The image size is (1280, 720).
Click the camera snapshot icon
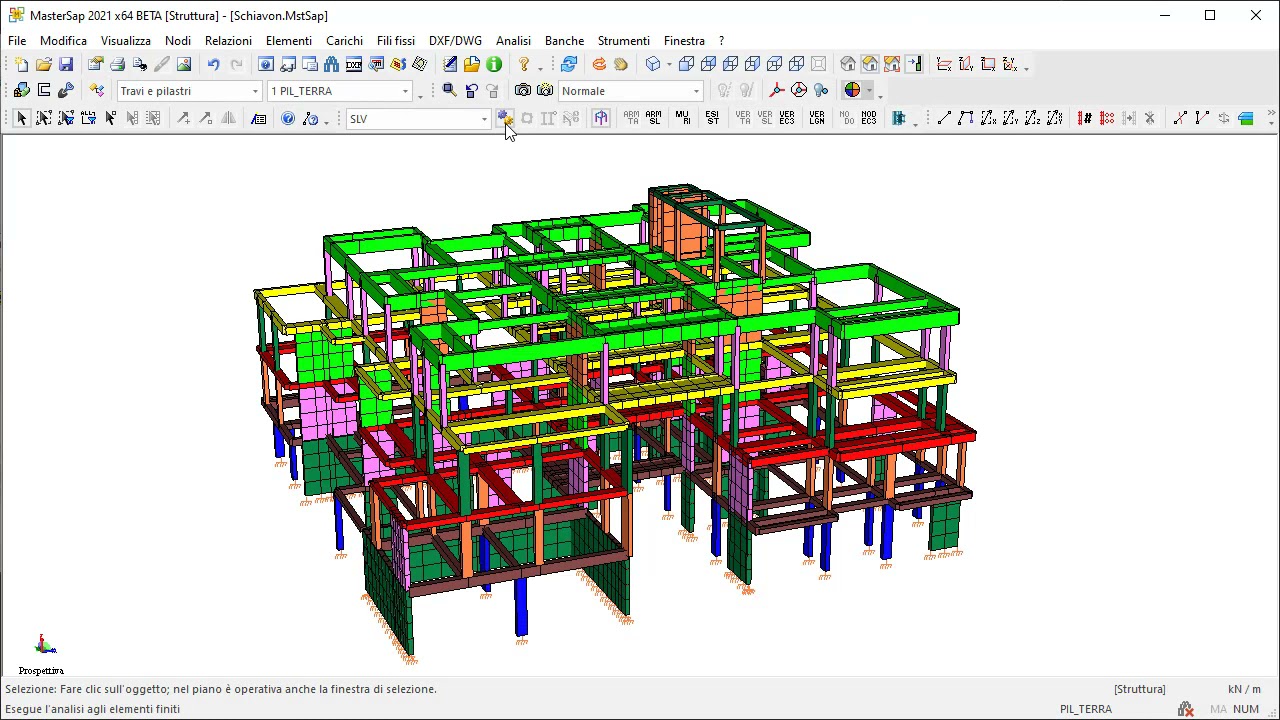tap(523, 91)
